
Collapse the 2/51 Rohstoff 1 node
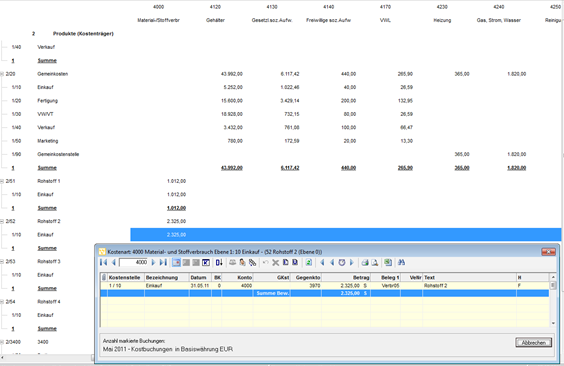2,181
